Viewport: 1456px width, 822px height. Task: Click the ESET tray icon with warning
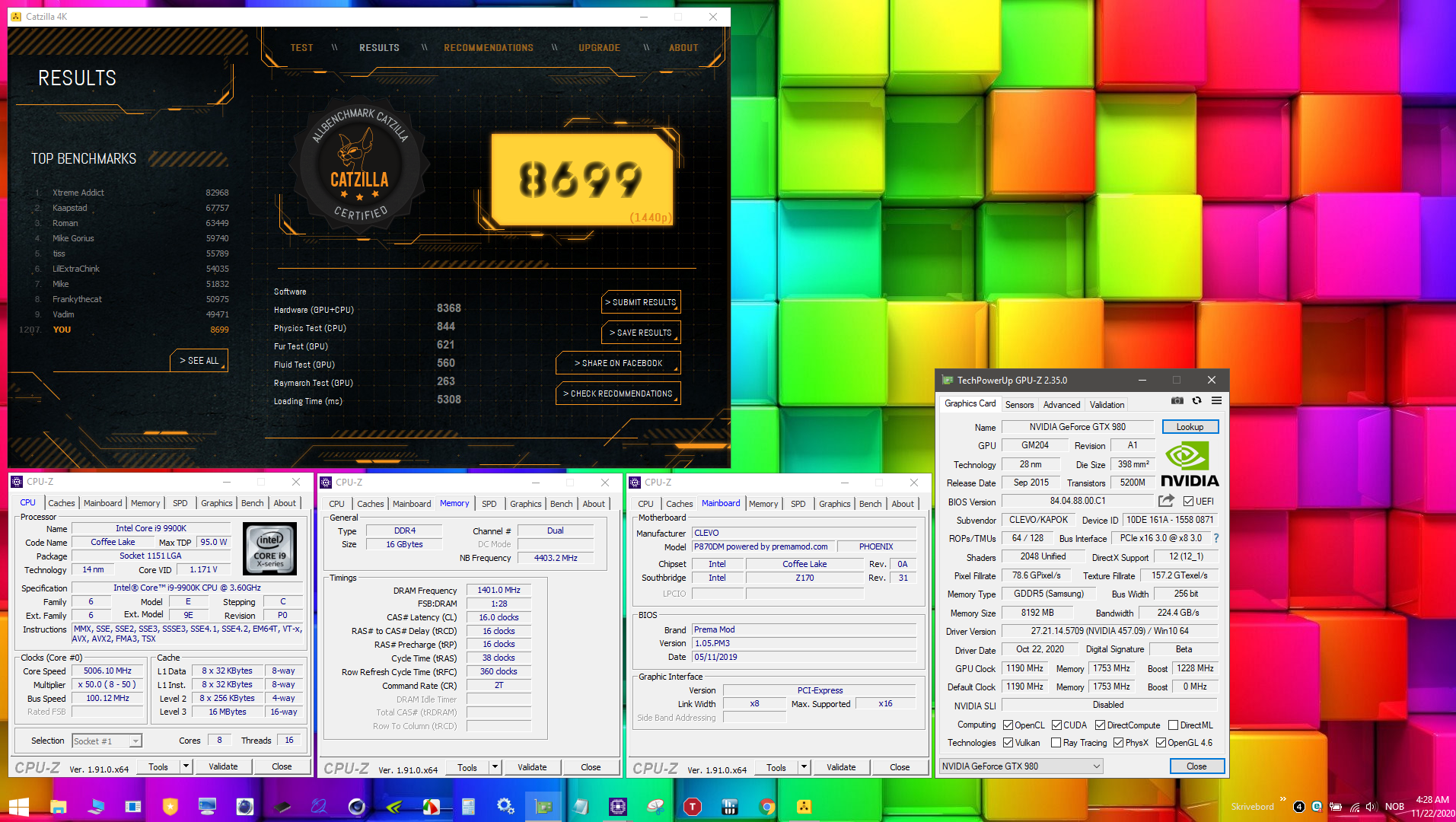tap(1317, 807)
